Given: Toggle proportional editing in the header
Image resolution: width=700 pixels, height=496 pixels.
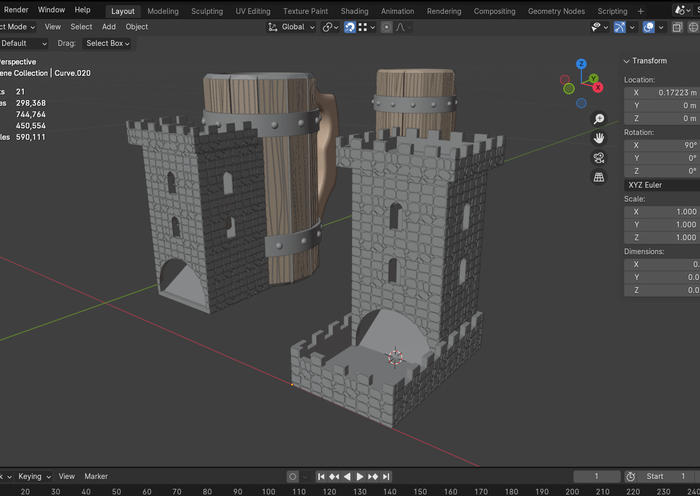Looking at the screenshot, I should 387,27.
